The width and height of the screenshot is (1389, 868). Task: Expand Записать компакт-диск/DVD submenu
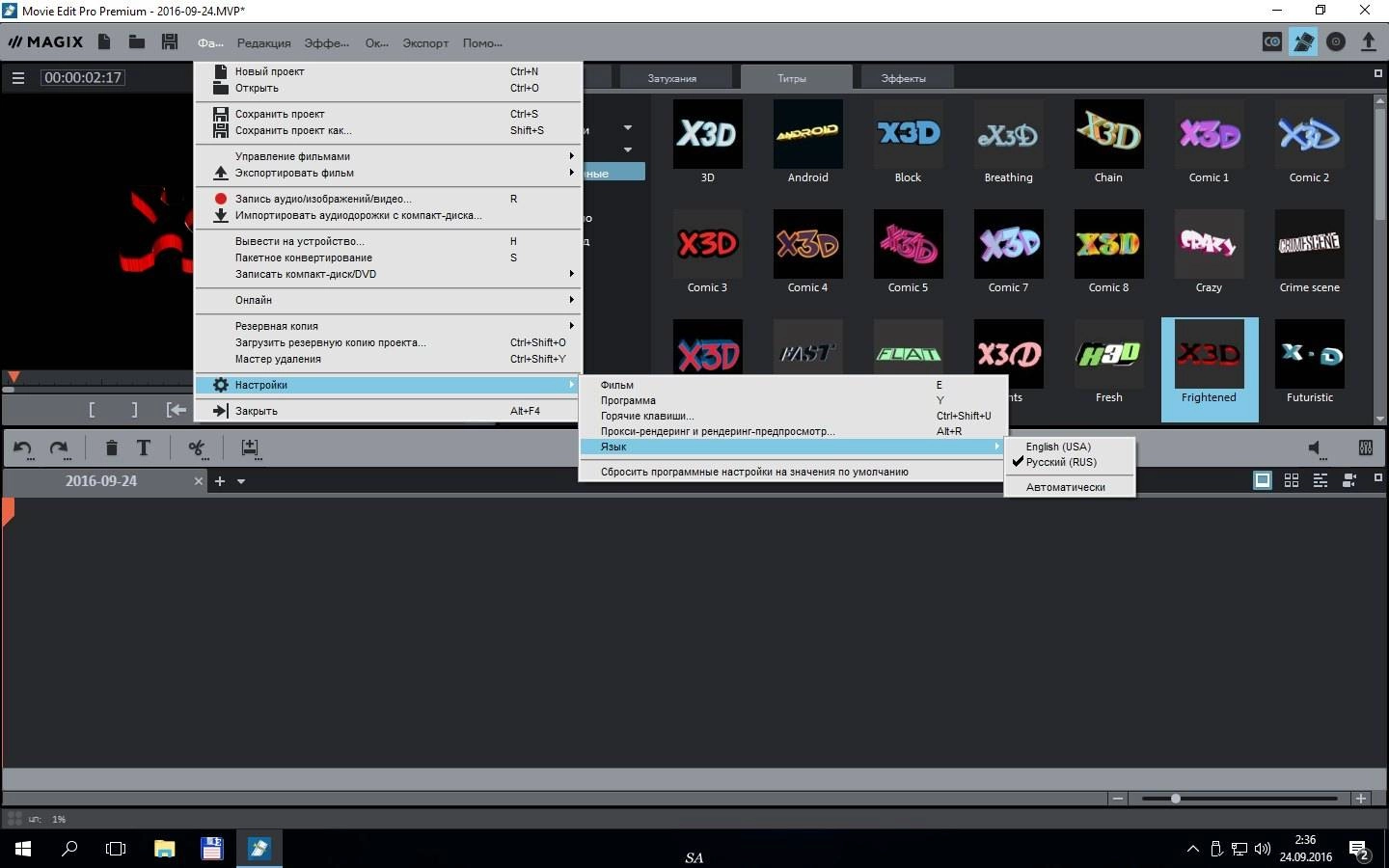[388, 274]
